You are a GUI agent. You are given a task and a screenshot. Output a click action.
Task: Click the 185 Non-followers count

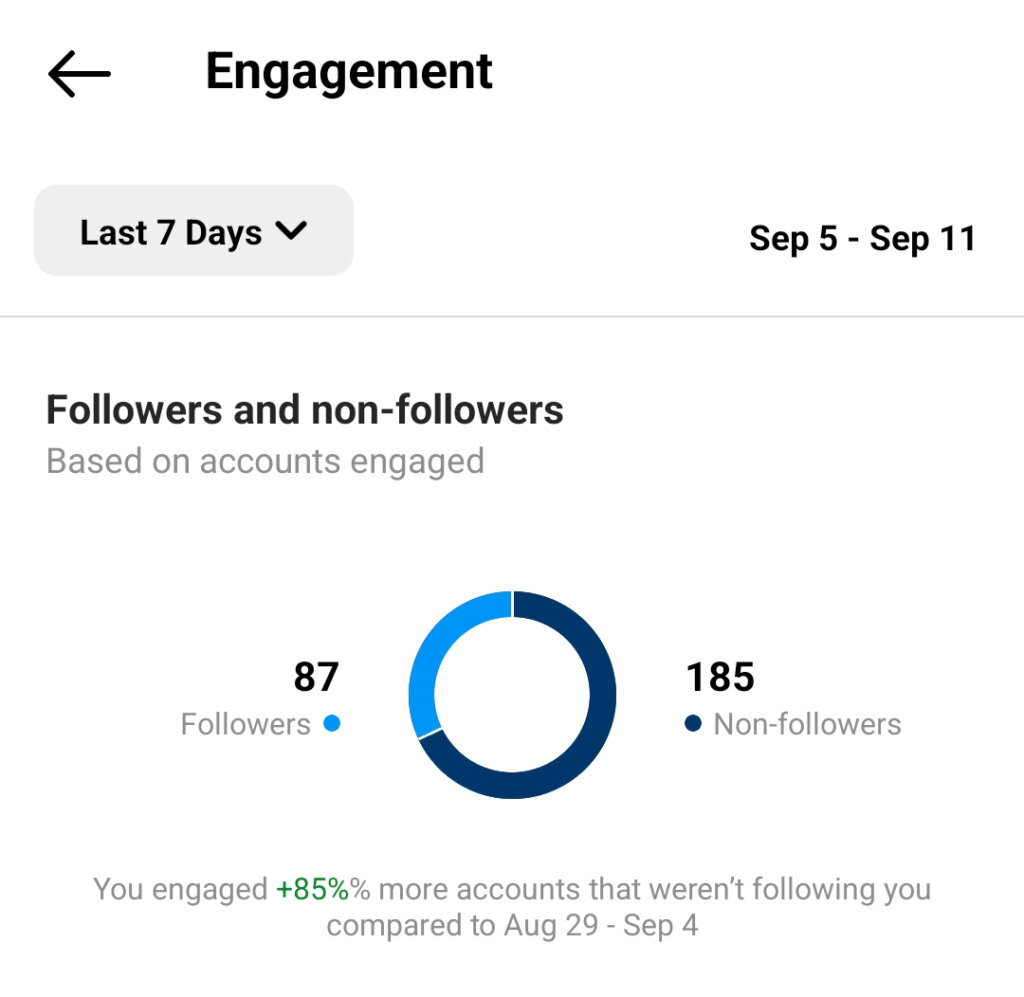(x=720, y=677)
